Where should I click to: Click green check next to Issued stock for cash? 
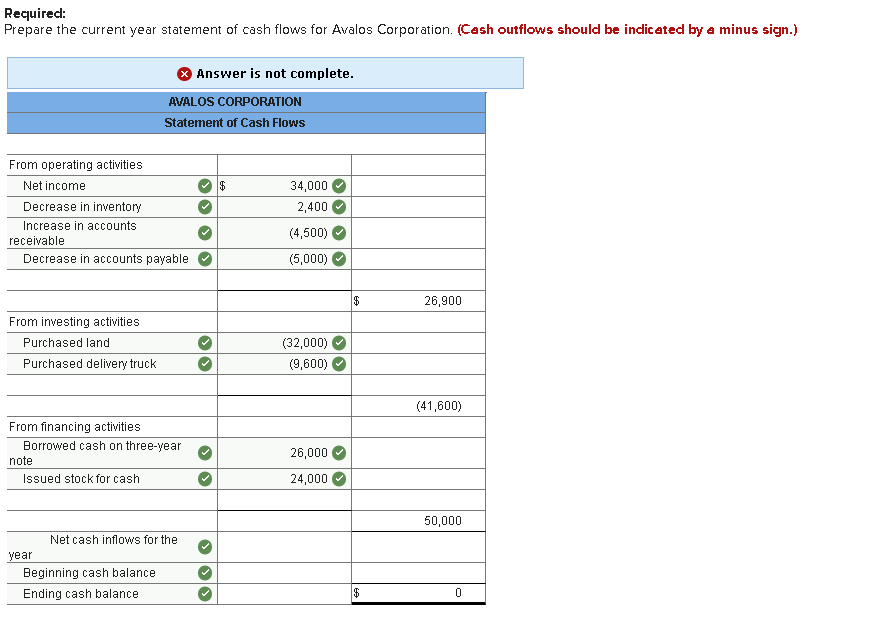click(205, 479)
